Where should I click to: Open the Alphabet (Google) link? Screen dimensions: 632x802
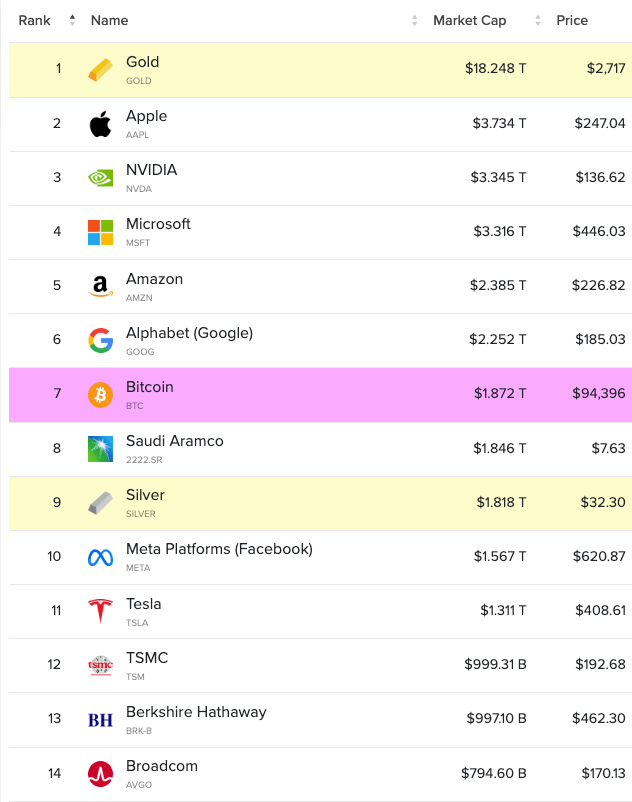(x=189, y=333)
